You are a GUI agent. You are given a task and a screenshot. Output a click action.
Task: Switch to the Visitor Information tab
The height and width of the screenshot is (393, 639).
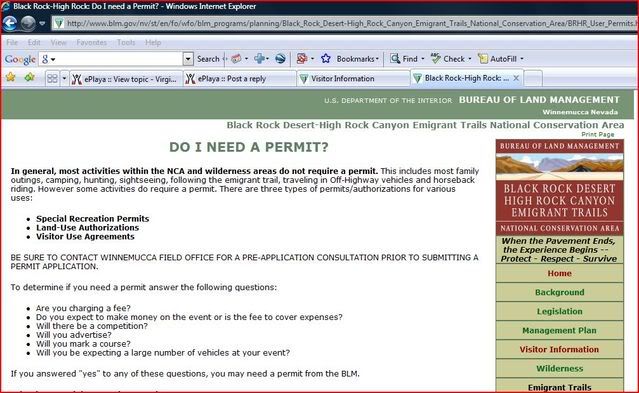(x=353, y=79)
